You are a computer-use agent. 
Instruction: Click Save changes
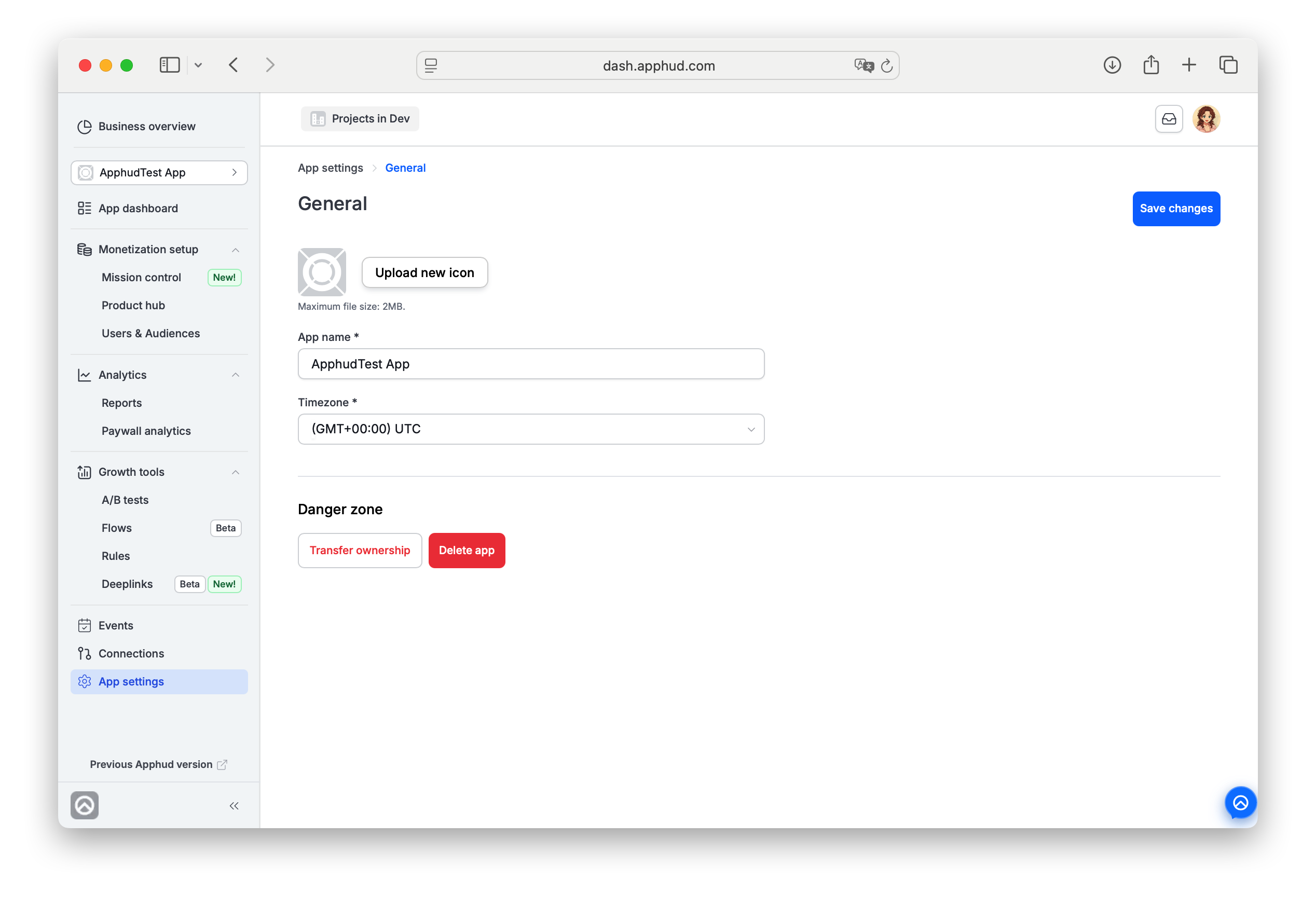(1176, 208)
